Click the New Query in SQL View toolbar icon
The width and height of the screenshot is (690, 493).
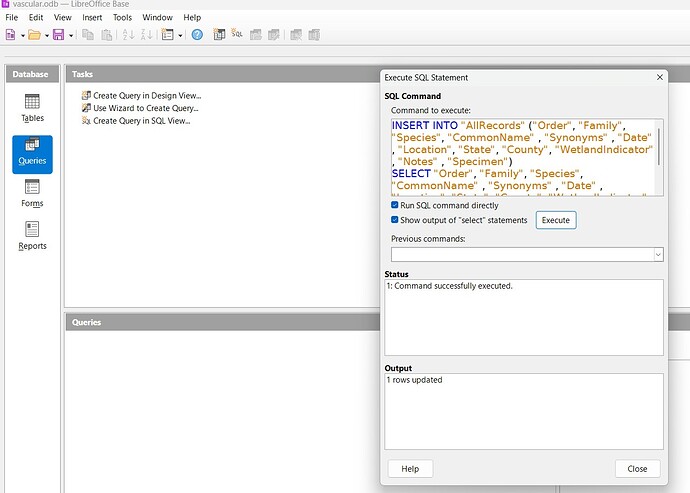(x=237, y=35)
